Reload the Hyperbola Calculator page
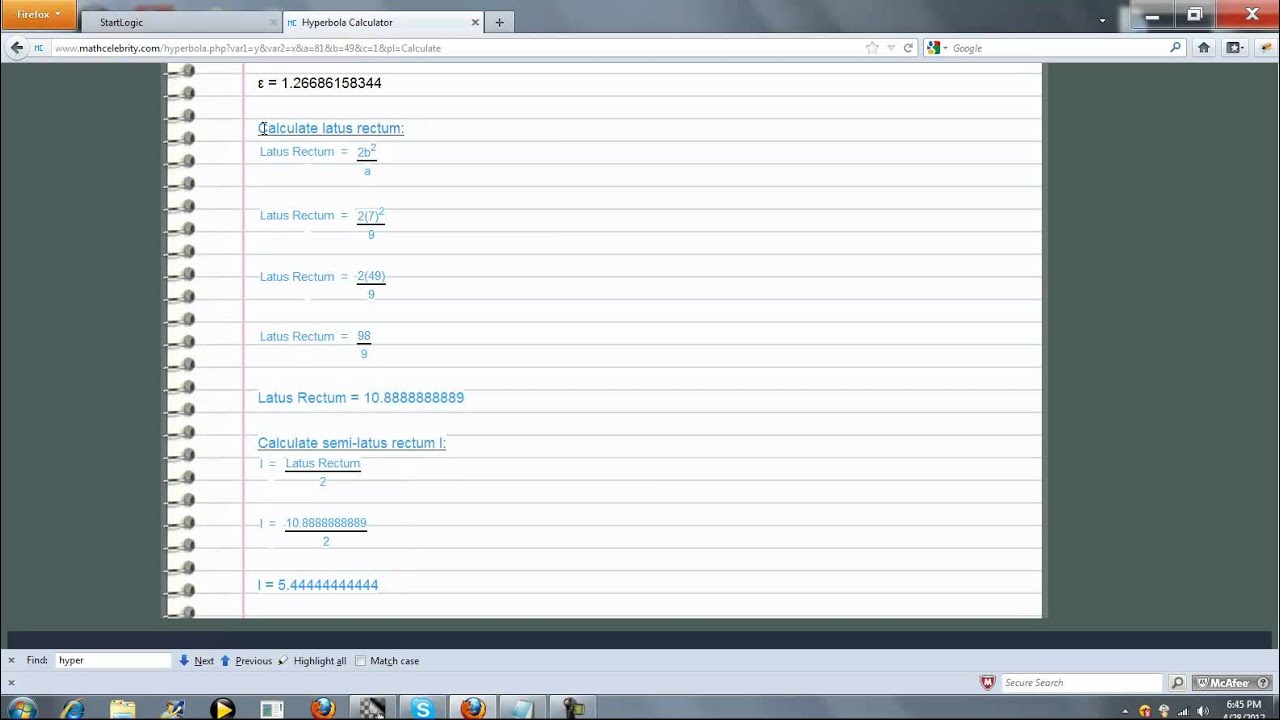1280x720 pixels. (908, 47)
